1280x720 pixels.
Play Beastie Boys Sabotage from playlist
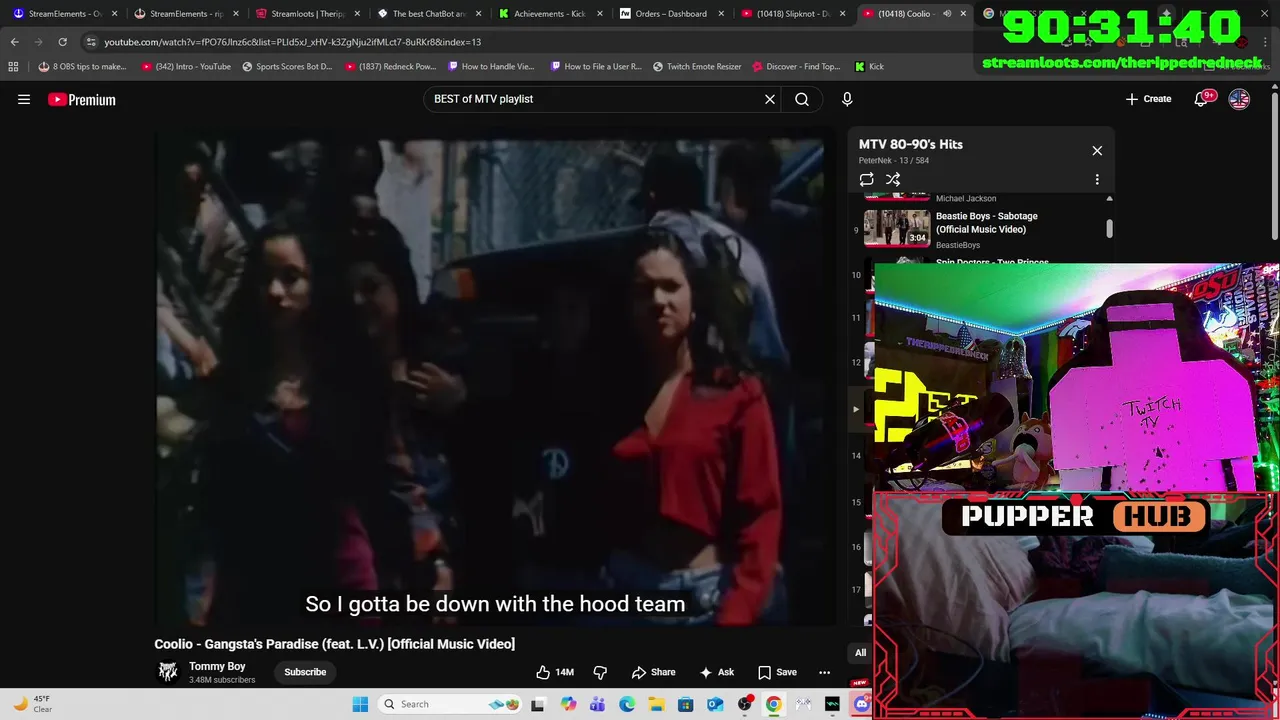coord(897,228)
